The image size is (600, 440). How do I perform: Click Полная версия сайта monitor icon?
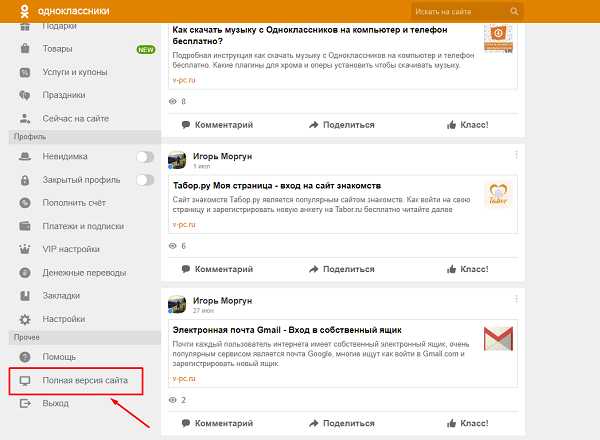point(25,380)
